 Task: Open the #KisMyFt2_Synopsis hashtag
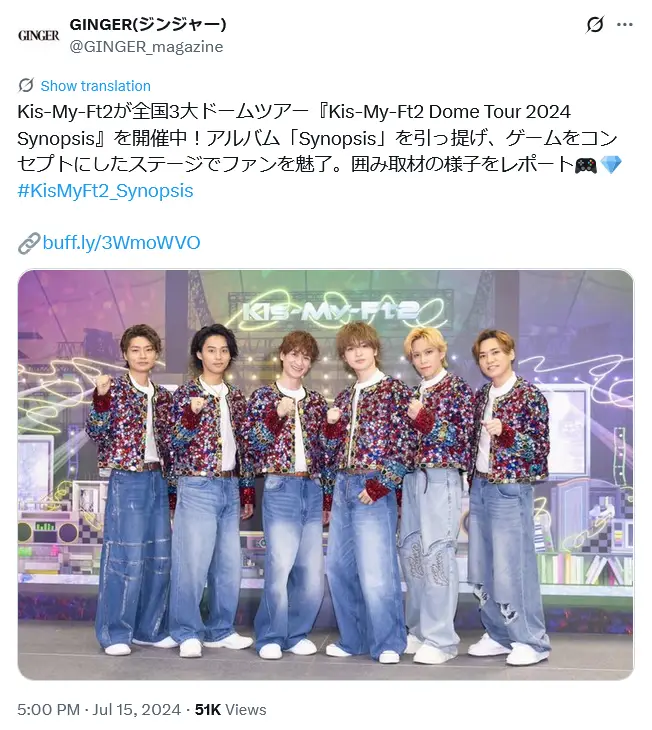coord(105,191)
